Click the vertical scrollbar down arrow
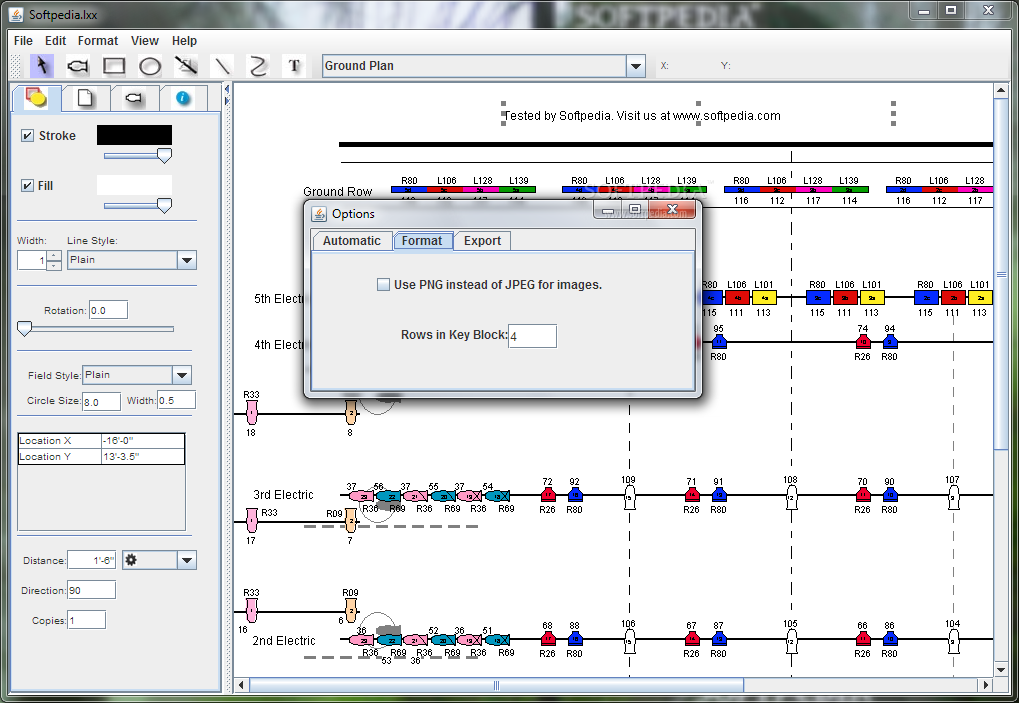This screenshot has height=703, width=1019. point(1001,669)
